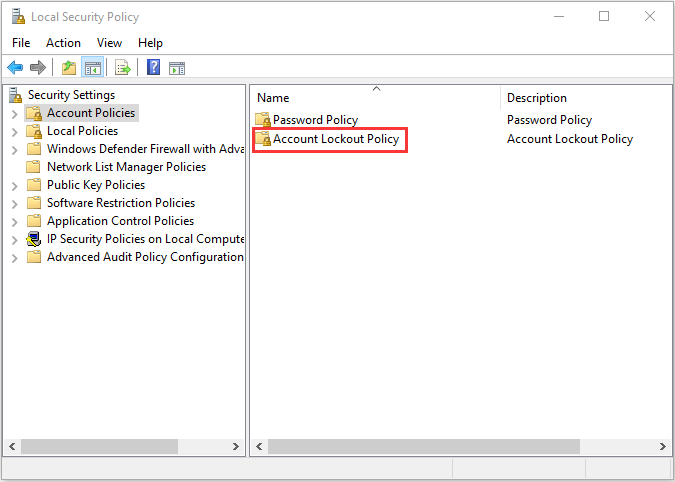Select Account Policies in the tree
Image resolution: width=675 pixels, height=482 pixels.
91,113
